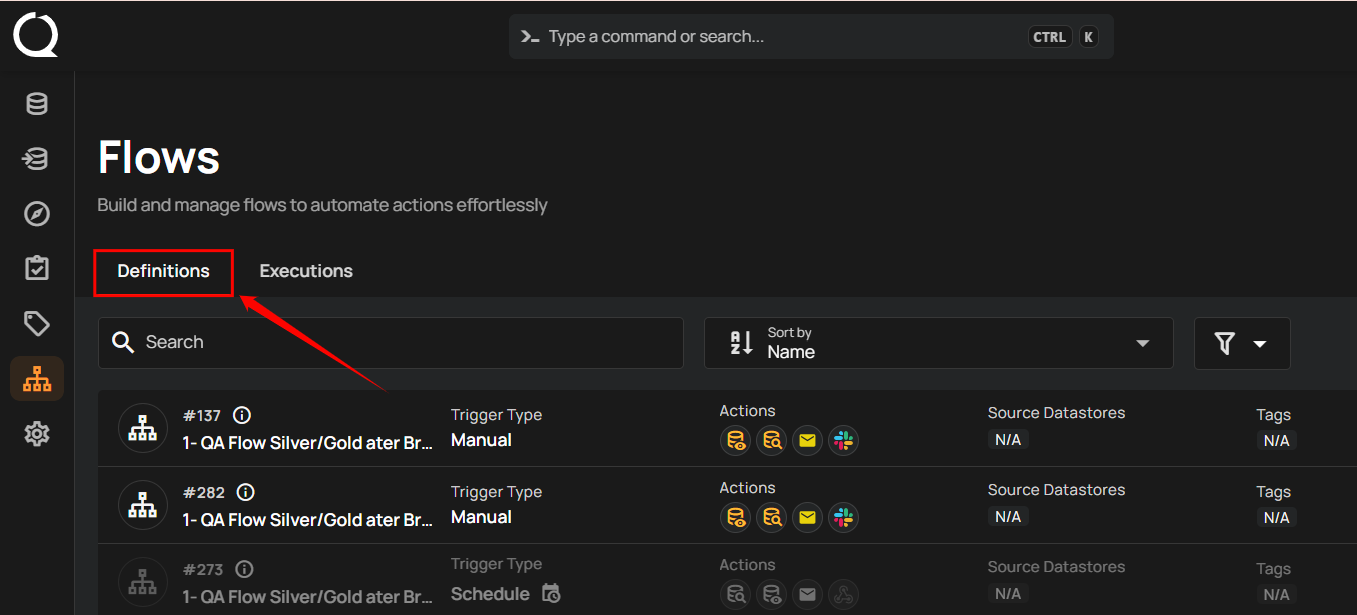Open the clipboard Checks icon in sidebar
The image size is (1357, 615).
[37, 268]
